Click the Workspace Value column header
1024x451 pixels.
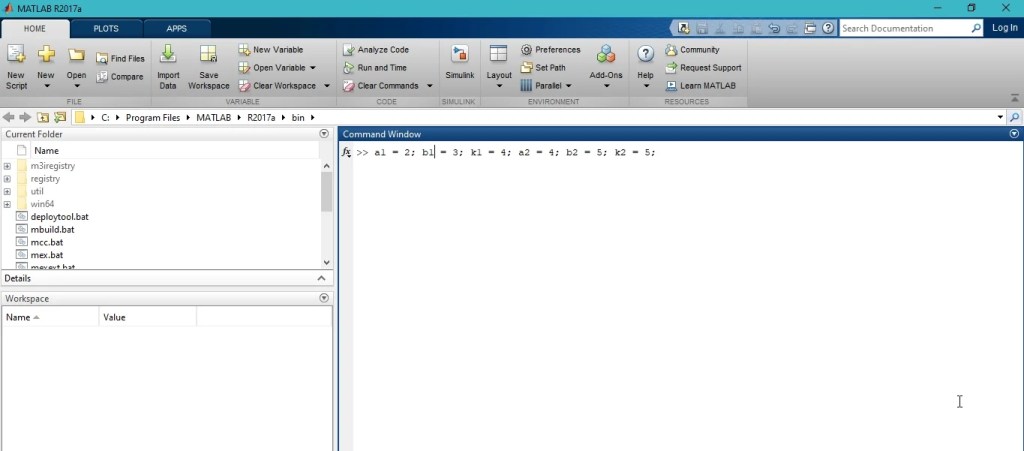point(148,317)
